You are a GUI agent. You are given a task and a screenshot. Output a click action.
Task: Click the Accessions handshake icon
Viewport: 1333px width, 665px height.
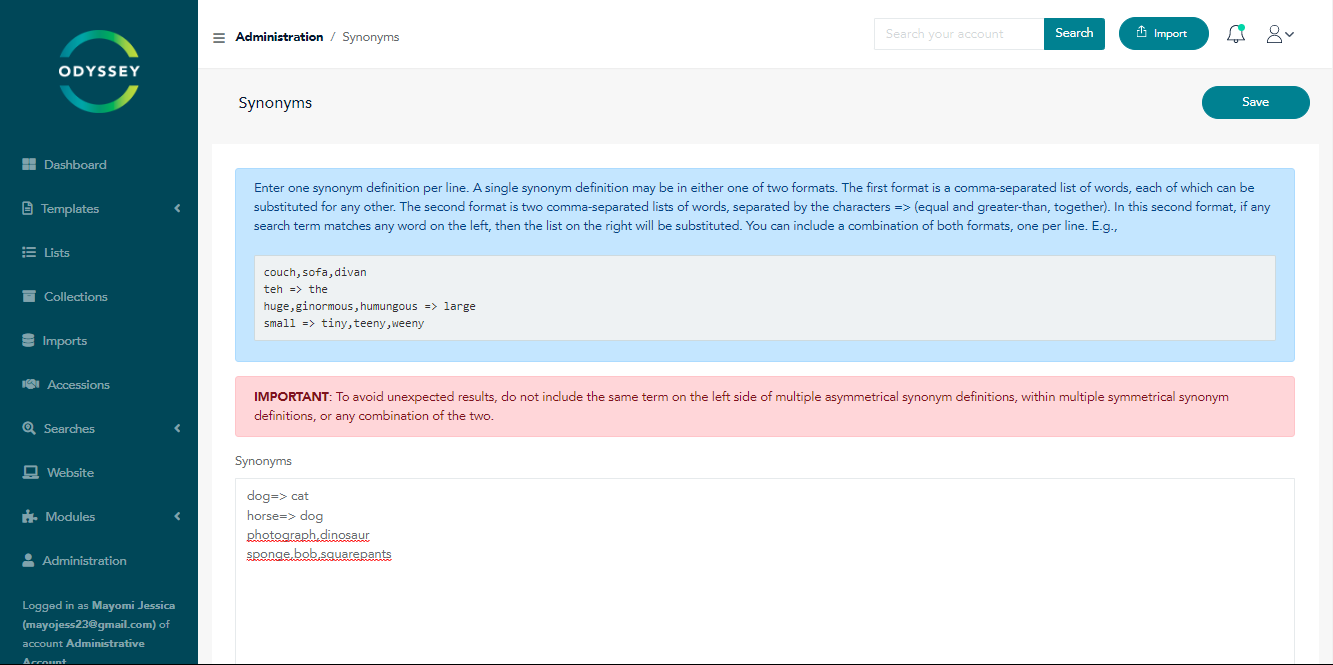click(x=30, y=385)
